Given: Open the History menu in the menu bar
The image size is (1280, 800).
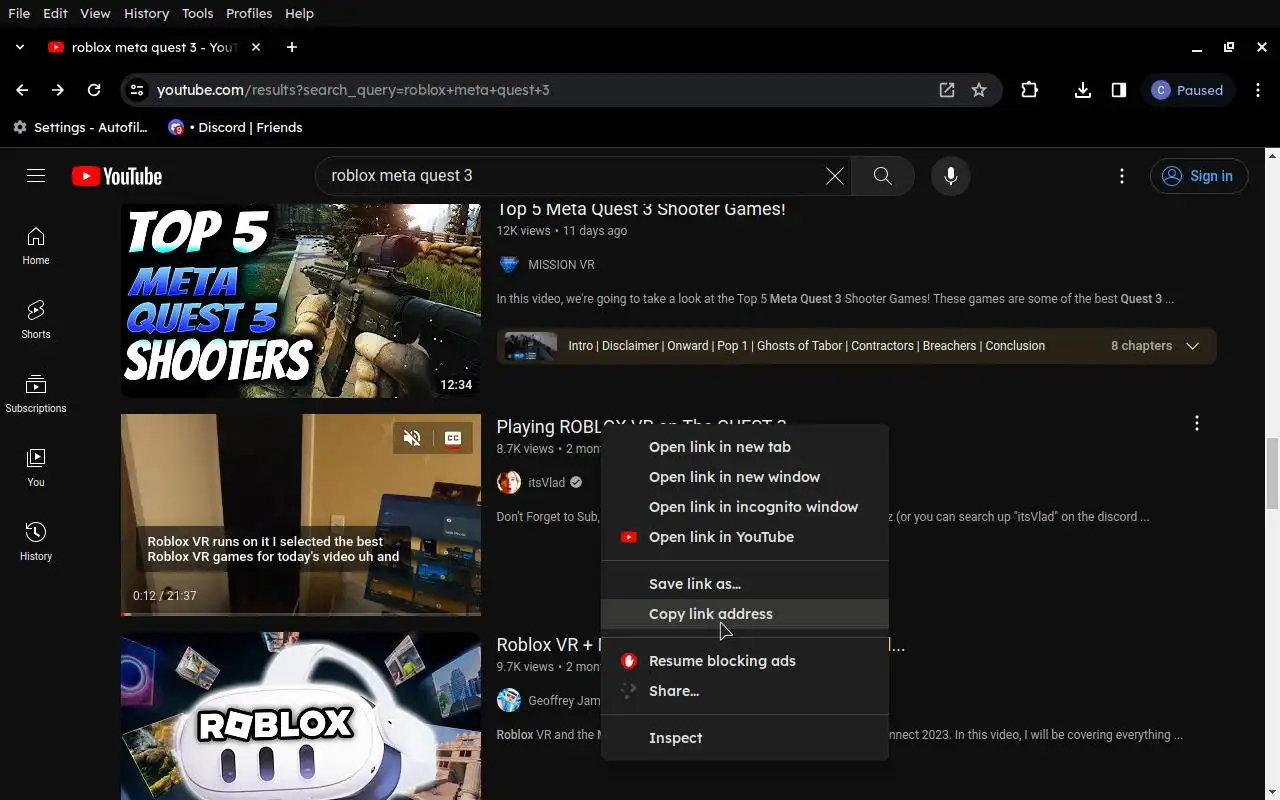Looking at the screenshot, I should (146, 13).
